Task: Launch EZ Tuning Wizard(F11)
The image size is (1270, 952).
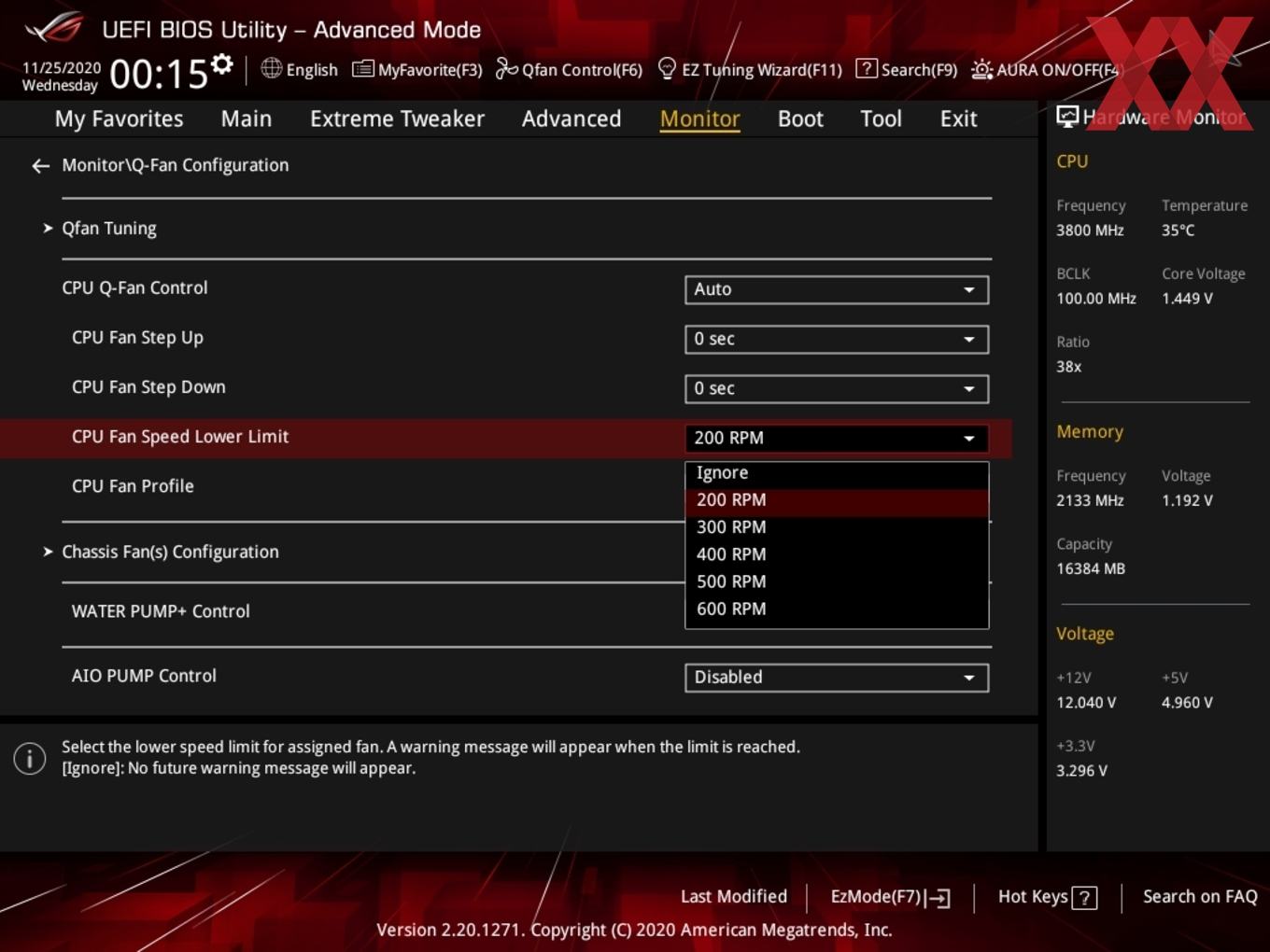Action: pos(750,69)
